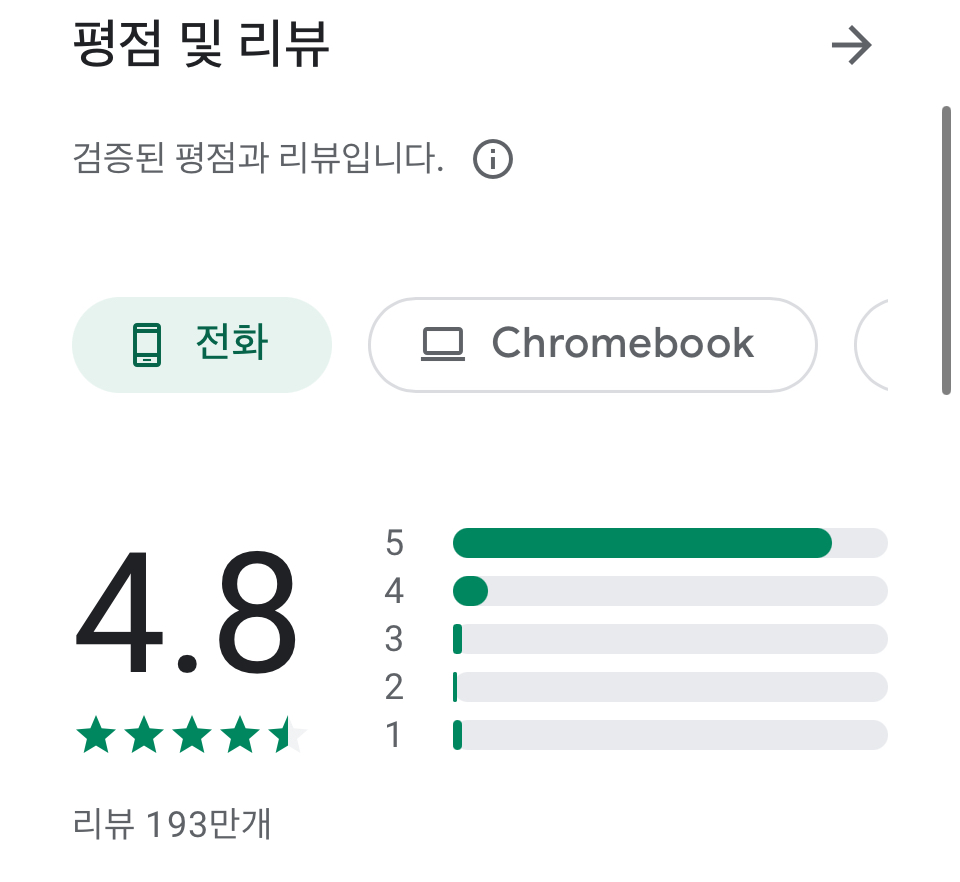Open the 평점 및 리뷰 section header
This screenshot has width=960, height=882.
click(201, 44)
